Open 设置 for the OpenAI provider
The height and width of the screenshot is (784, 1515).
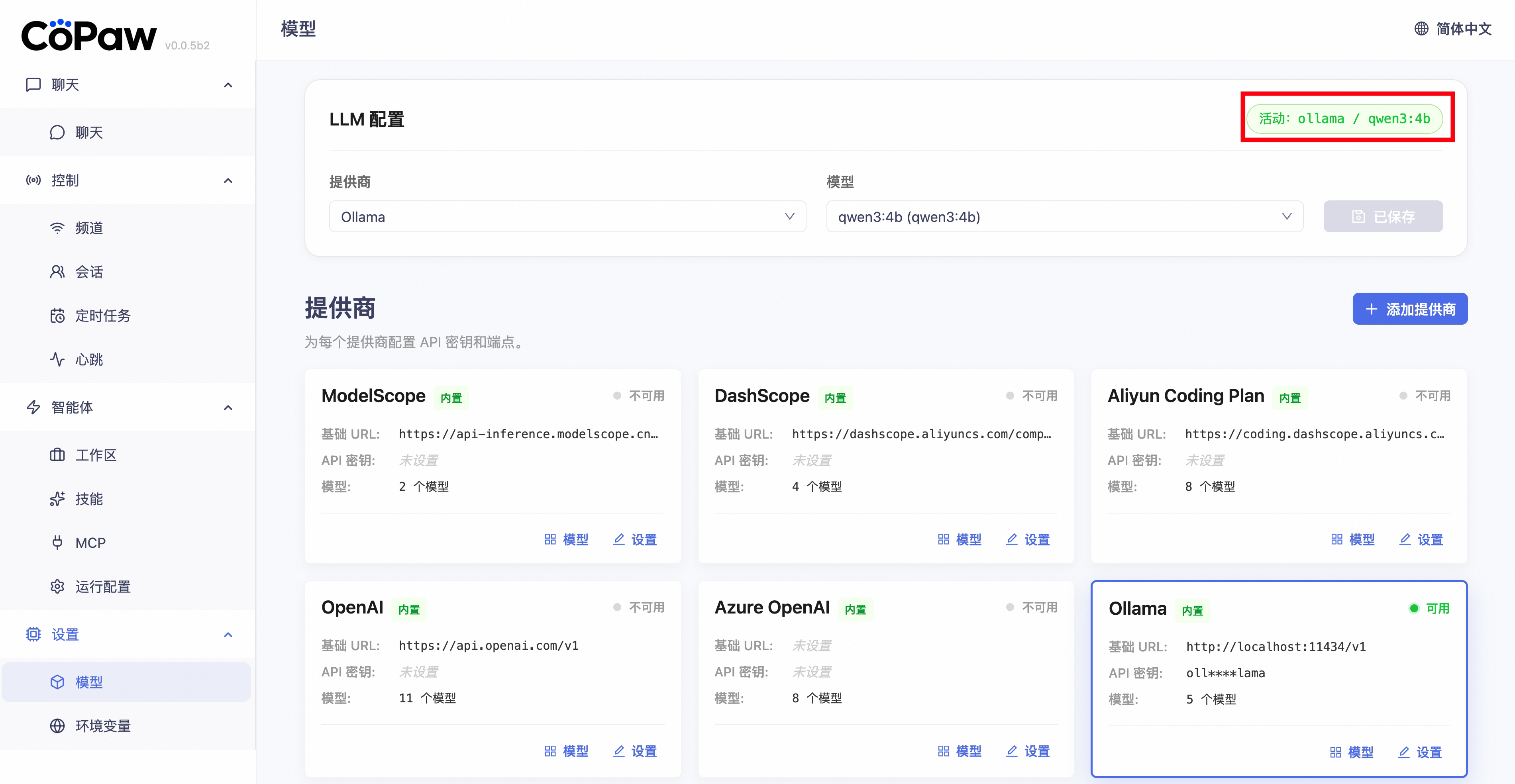(x=635, y=751)
